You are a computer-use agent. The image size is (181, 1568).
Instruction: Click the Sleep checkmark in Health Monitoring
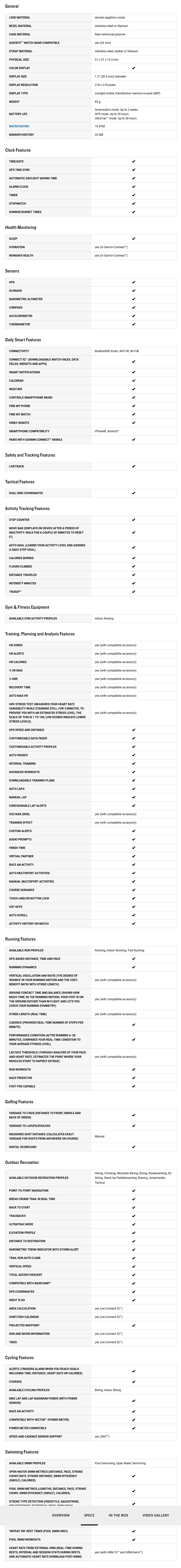point(133,239)
